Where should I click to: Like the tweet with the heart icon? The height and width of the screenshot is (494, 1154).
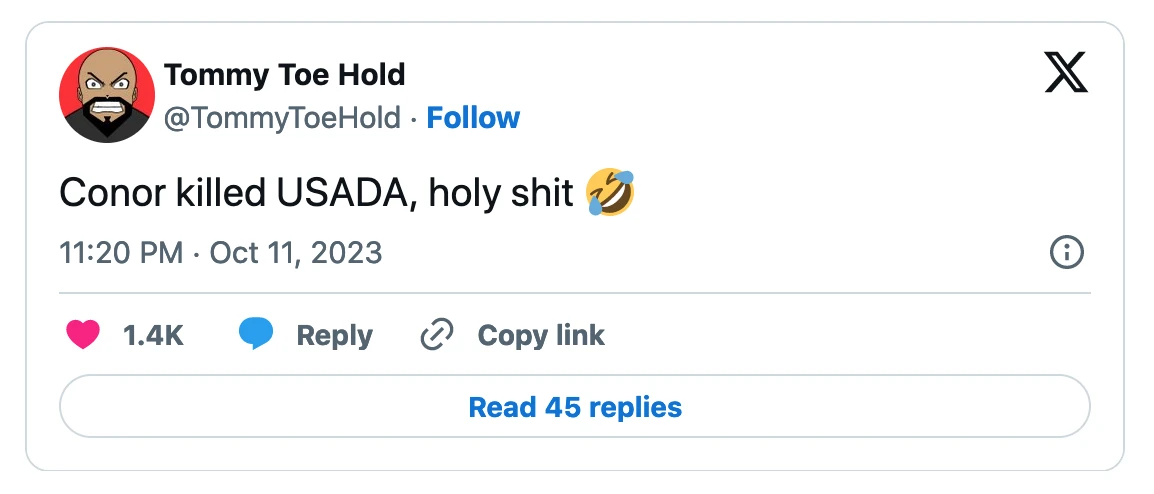pos(83,335)
